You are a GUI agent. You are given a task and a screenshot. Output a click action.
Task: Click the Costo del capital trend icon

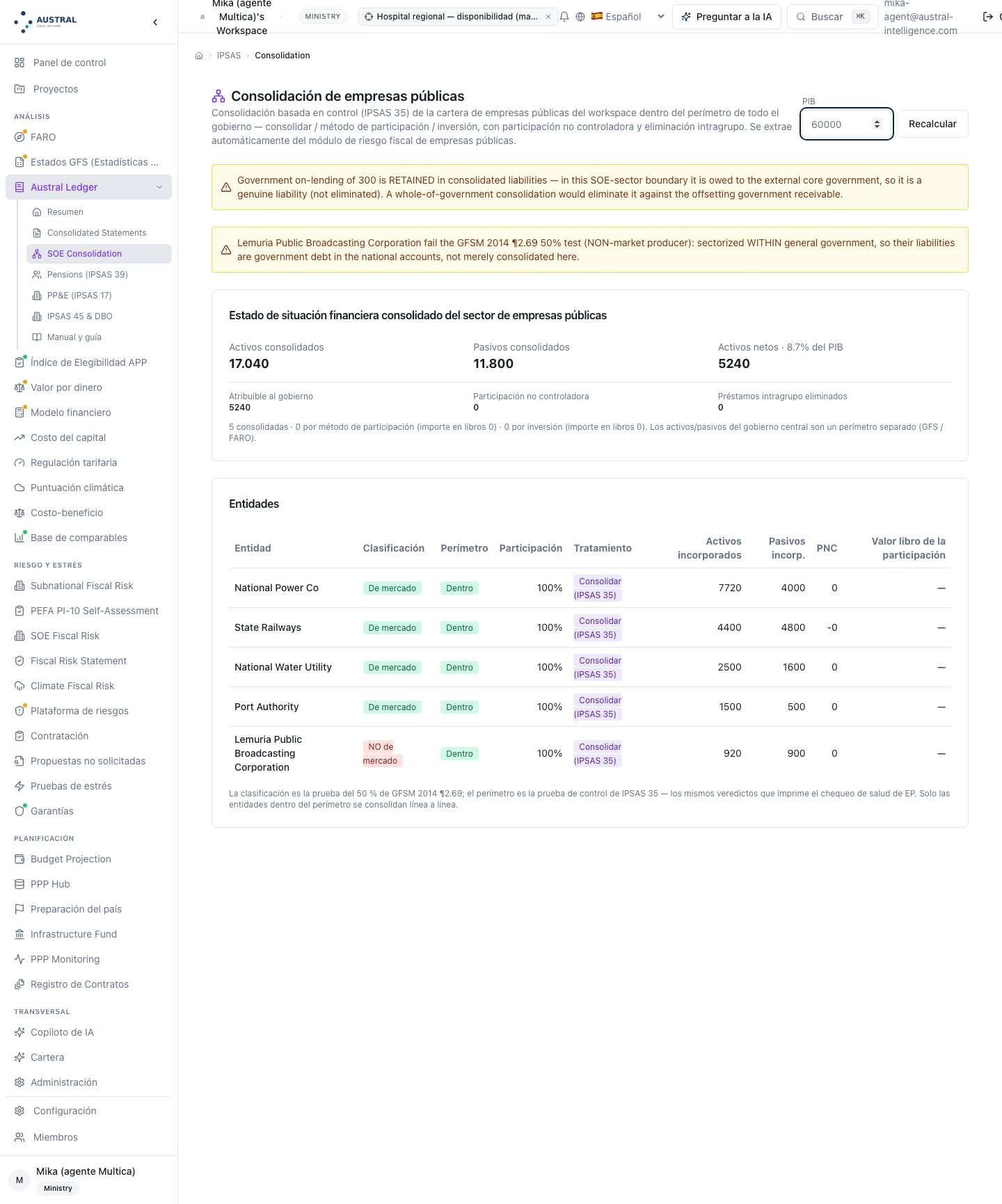click(19, 438)
